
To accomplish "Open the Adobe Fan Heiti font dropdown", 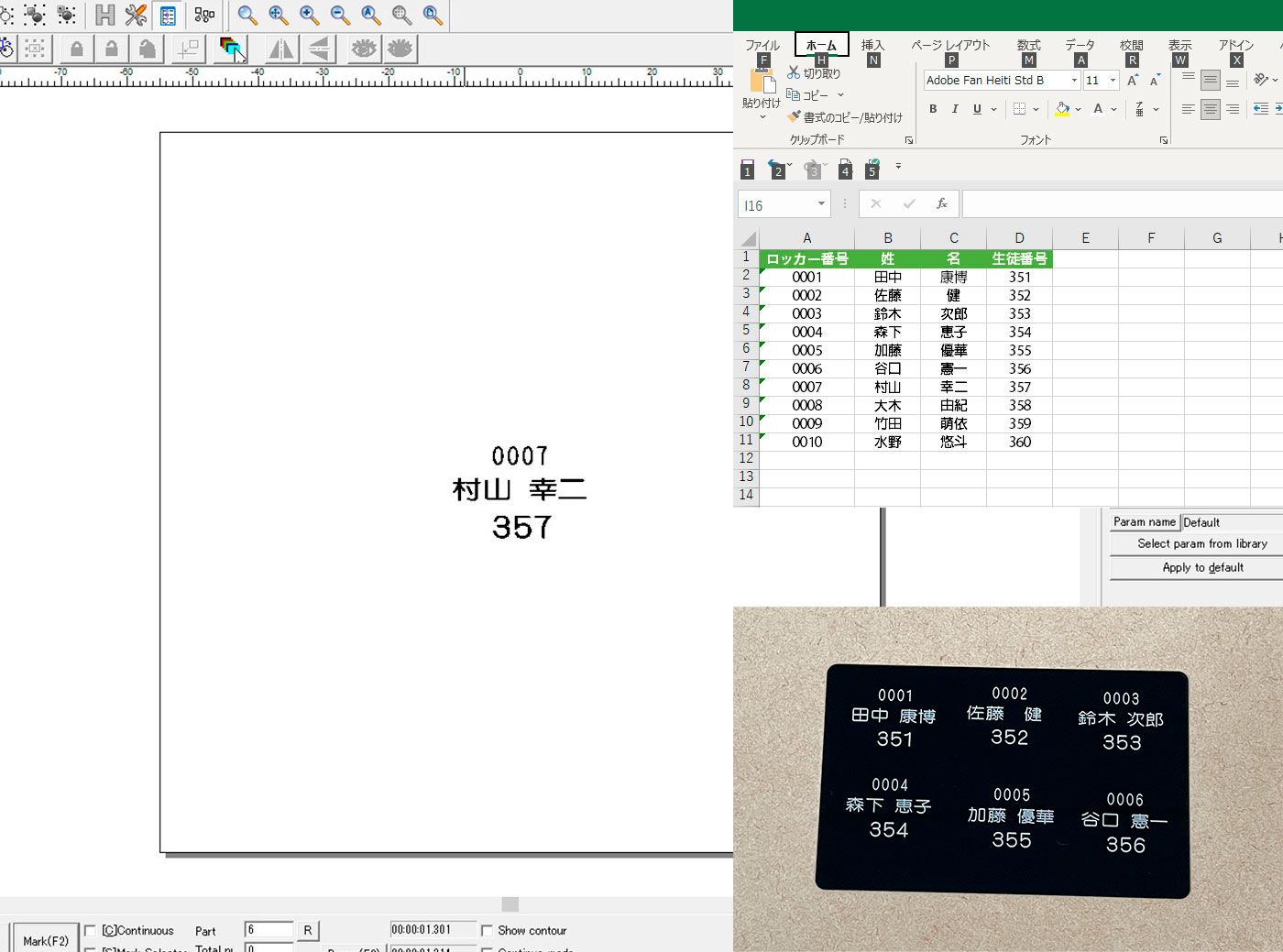I will pos(1074,81).
